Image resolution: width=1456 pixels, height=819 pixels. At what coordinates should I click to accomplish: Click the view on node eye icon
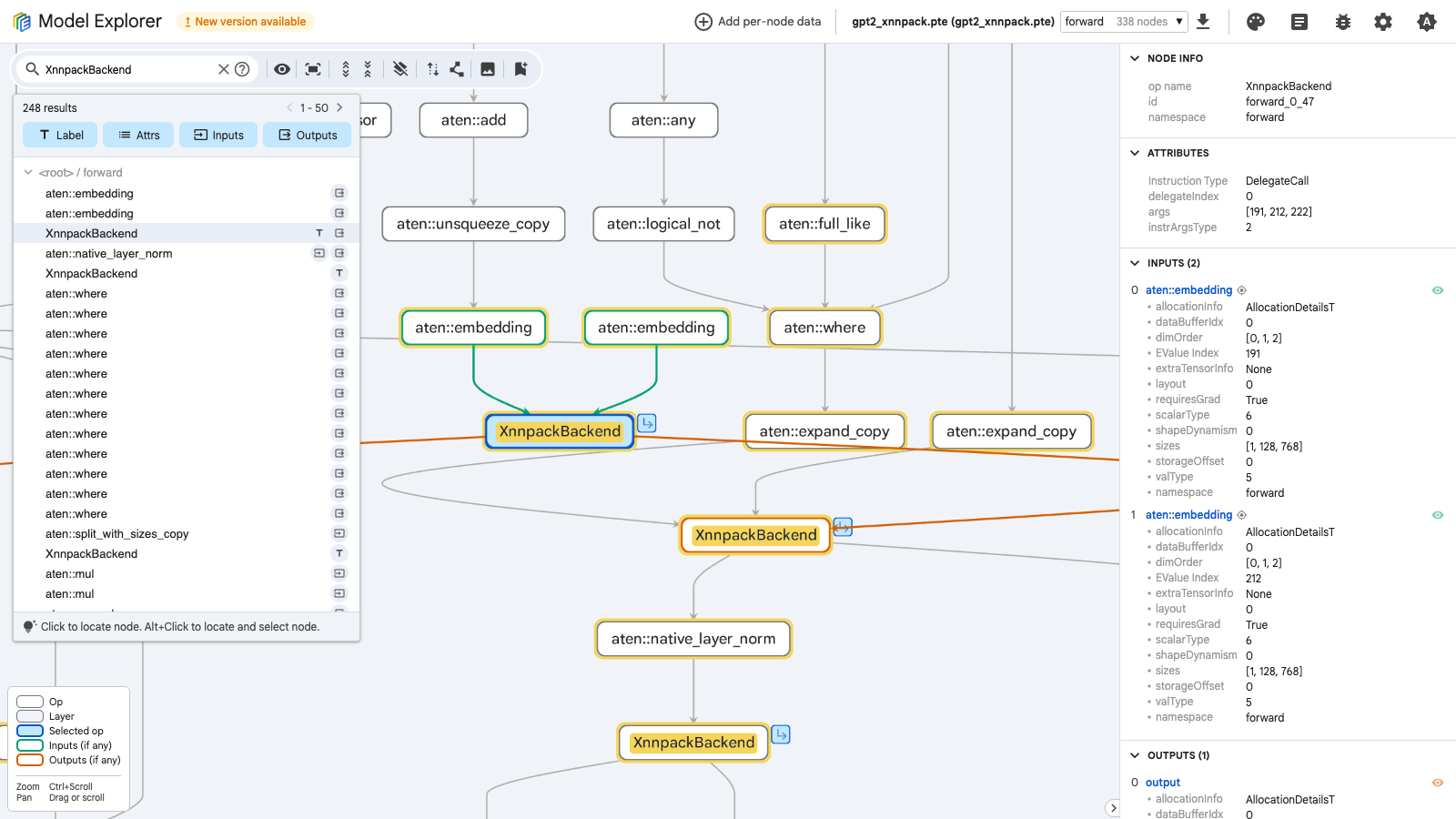282,69
